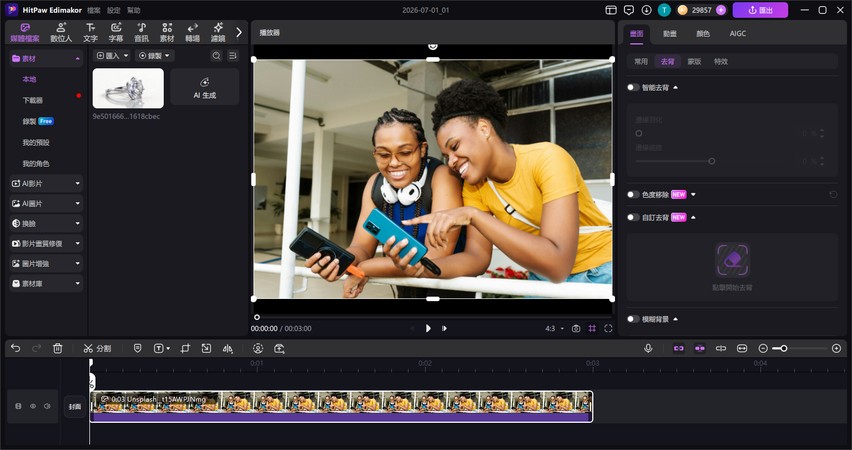
Task: Hide track using the eye icon
Action: tap(33, 406)
